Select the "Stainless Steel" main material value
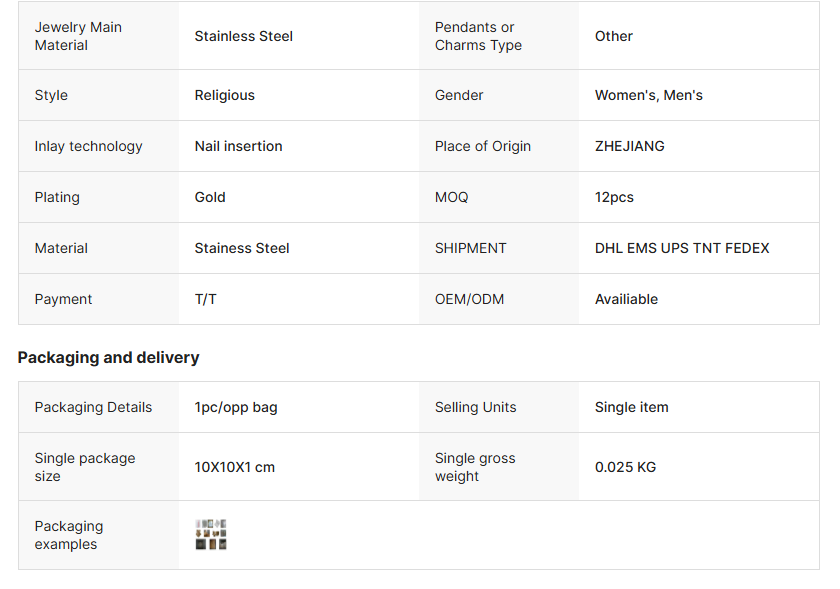The width and height of the screenshot is (840, 589). (x=243, y=36)
